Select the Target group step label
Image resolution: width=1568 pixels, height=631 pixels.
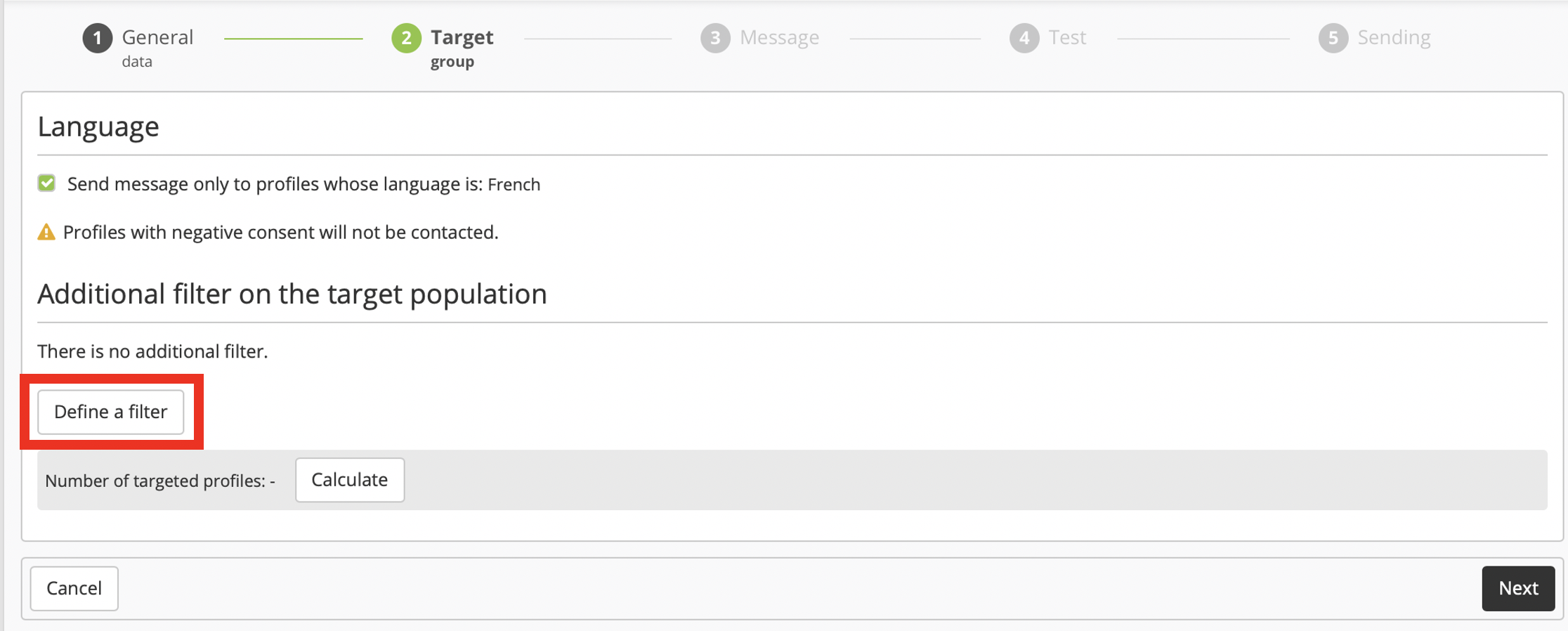click(462, 47)
